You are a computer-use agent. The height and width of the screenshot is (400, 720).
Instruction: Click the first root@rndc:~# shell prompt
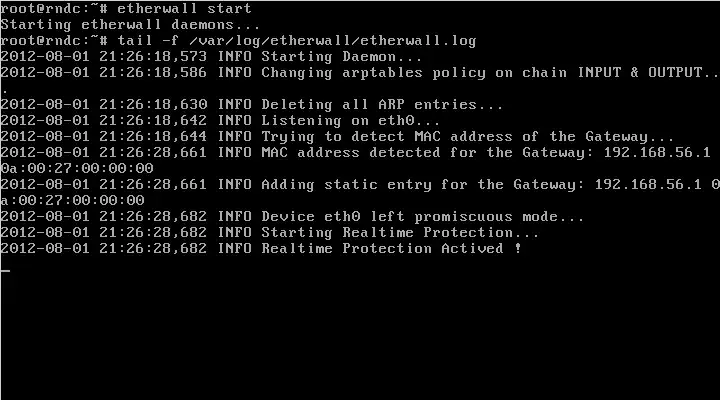tap(54, 9)
